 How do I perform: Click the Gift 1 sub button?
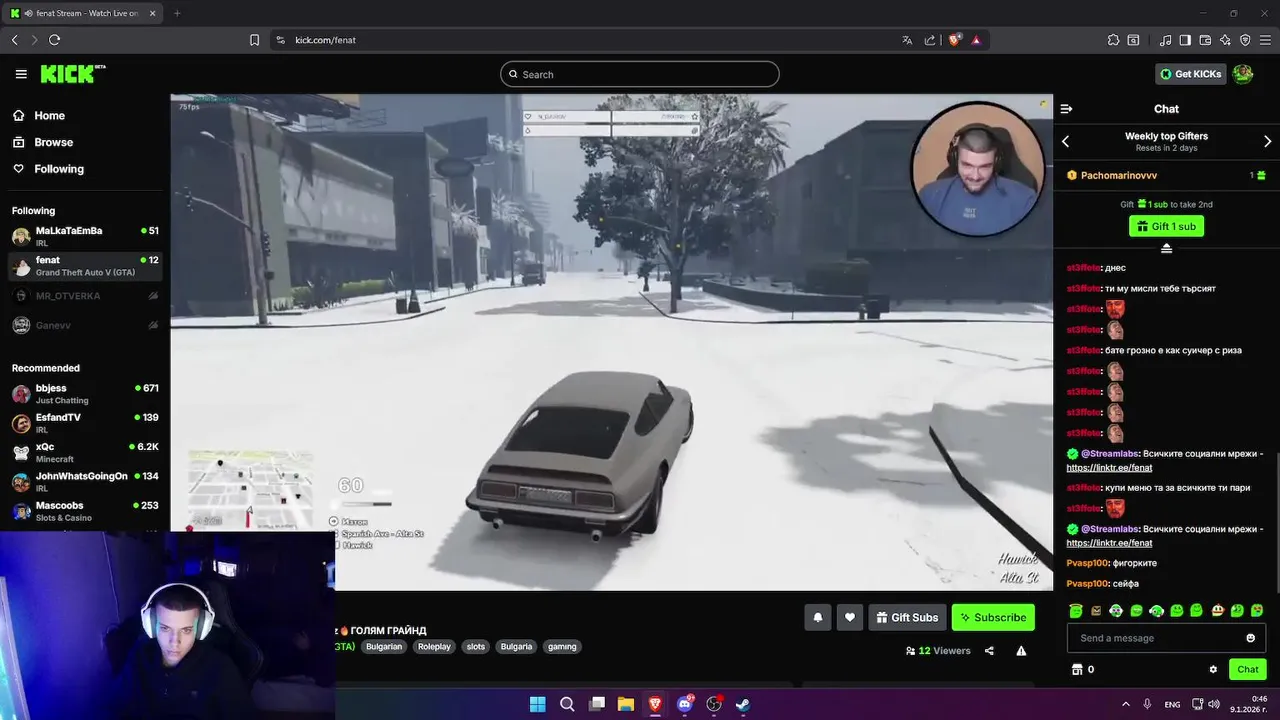[x=1166, y=226]
